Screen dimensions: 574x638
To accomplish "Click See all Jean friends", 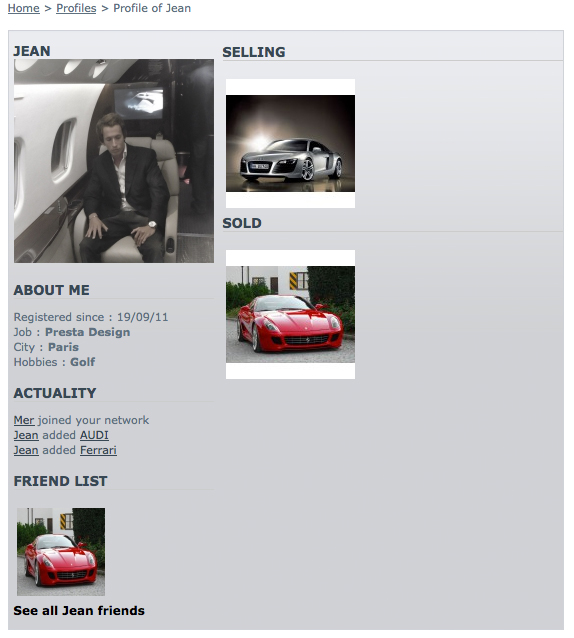I will coord(79,610).
